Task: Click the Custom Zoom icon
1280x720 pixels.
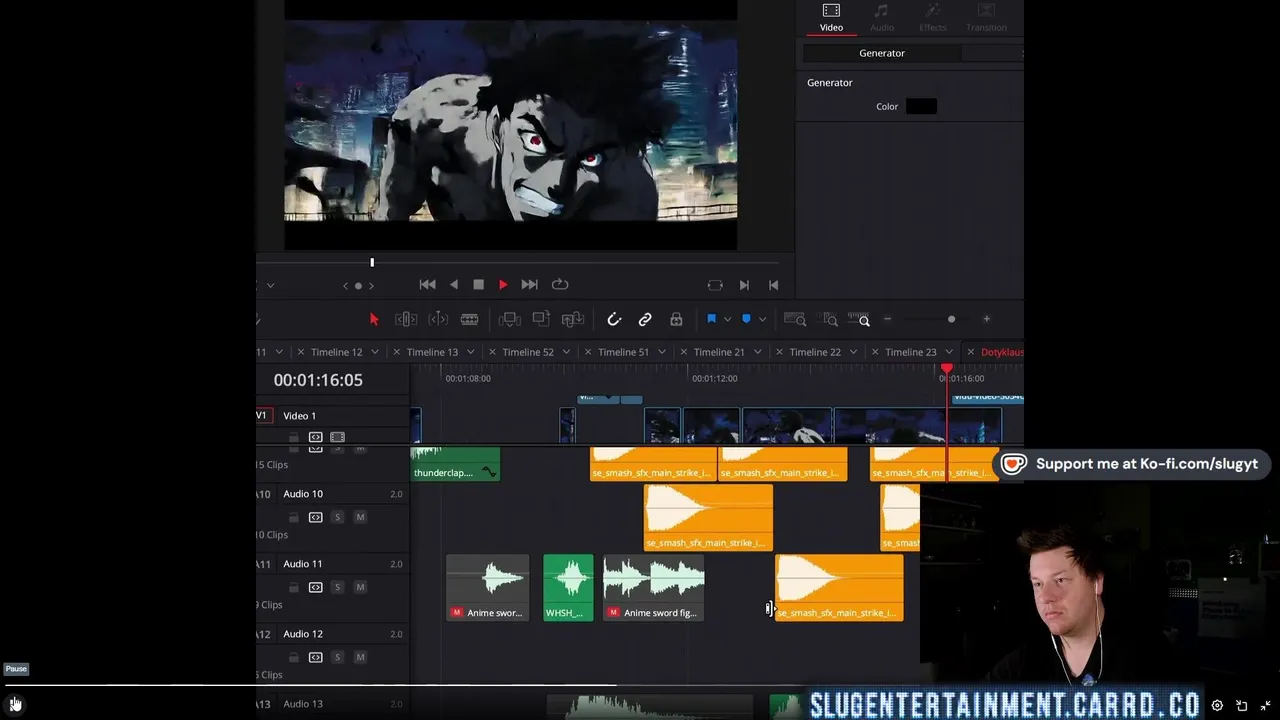Action: (860, 319)
